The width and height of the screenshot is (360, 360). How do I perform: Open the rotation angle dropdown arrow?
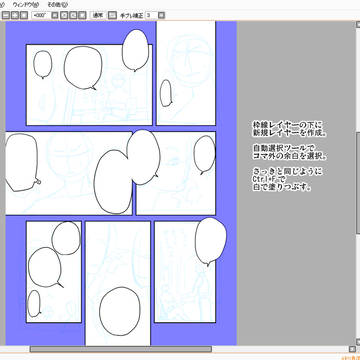(x=55, y=15)
